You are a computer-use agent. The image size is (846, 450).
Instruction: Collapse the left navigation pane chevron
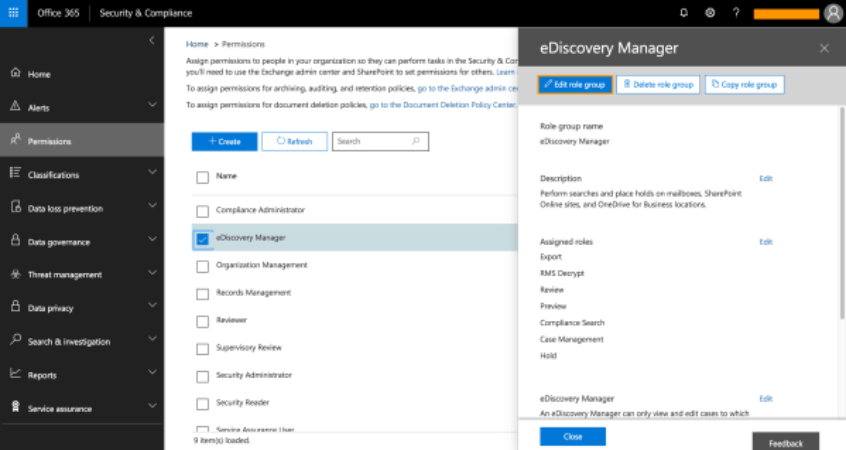[x=151, y=41]
